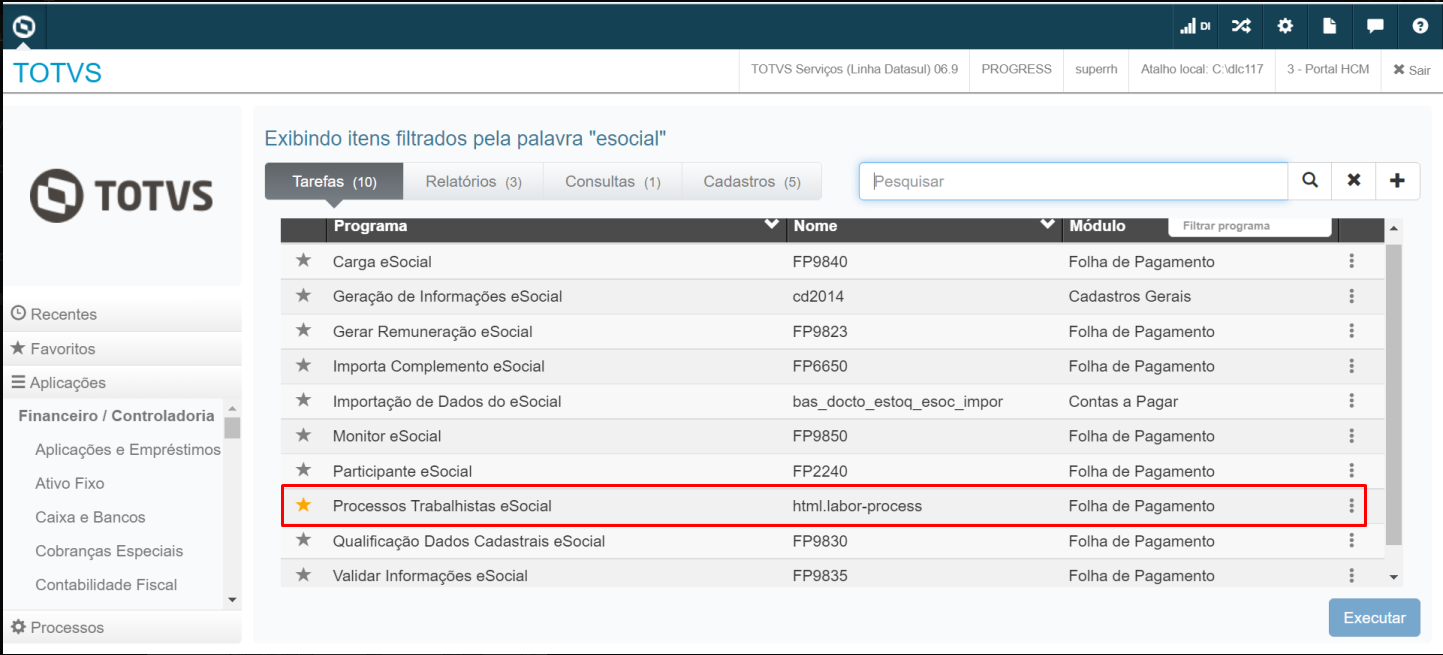Toggle favorite star for Geração de Informações eSocial
This screenshot has height=655, width=1443.
[304, 296]
